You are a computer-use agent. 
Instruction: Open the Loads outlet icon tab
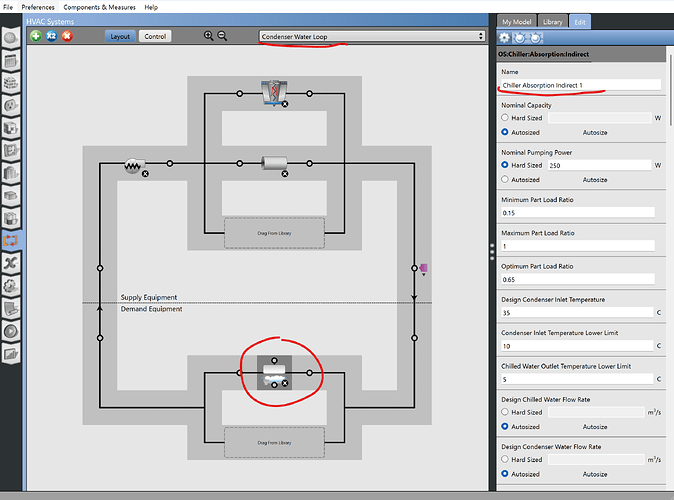[x=11, y=105]
